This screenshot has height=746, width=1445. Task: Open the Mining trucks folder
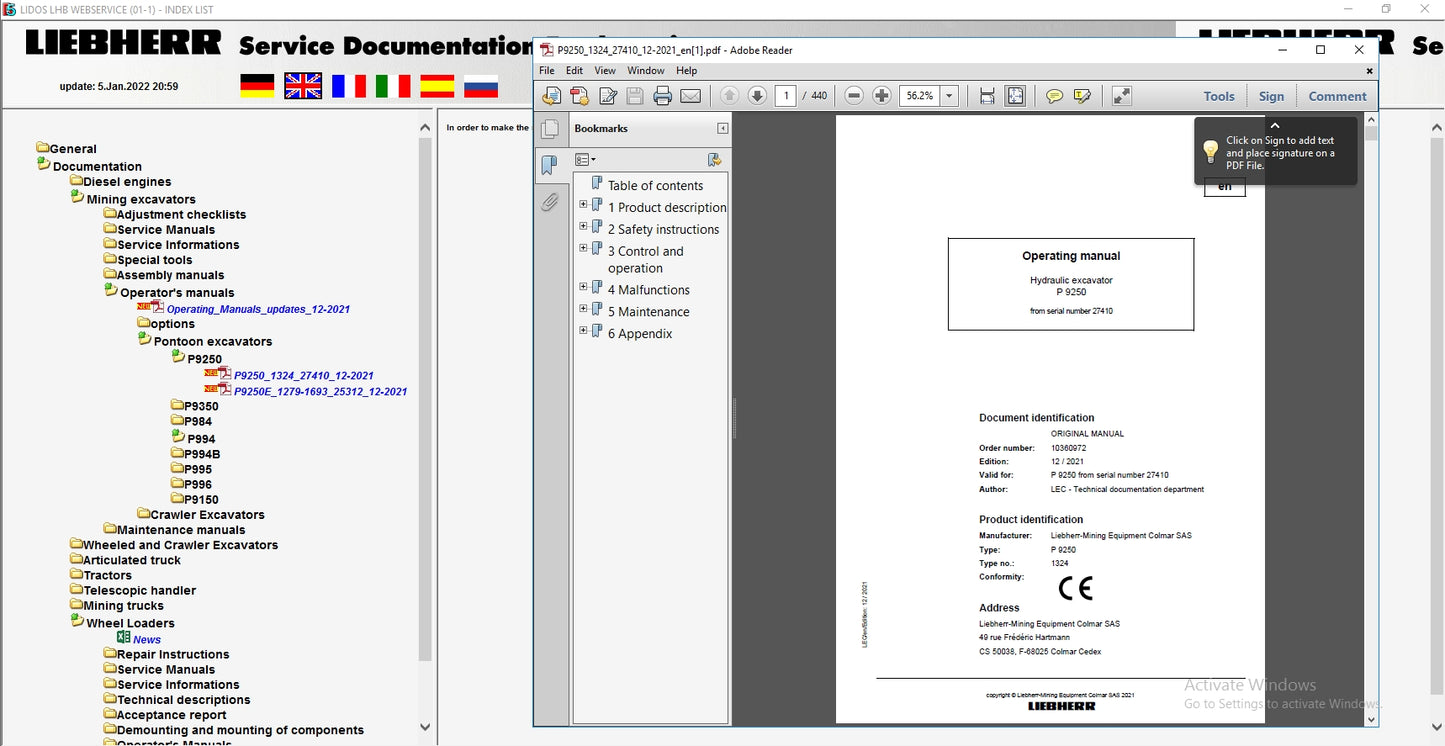coord(123,606)
